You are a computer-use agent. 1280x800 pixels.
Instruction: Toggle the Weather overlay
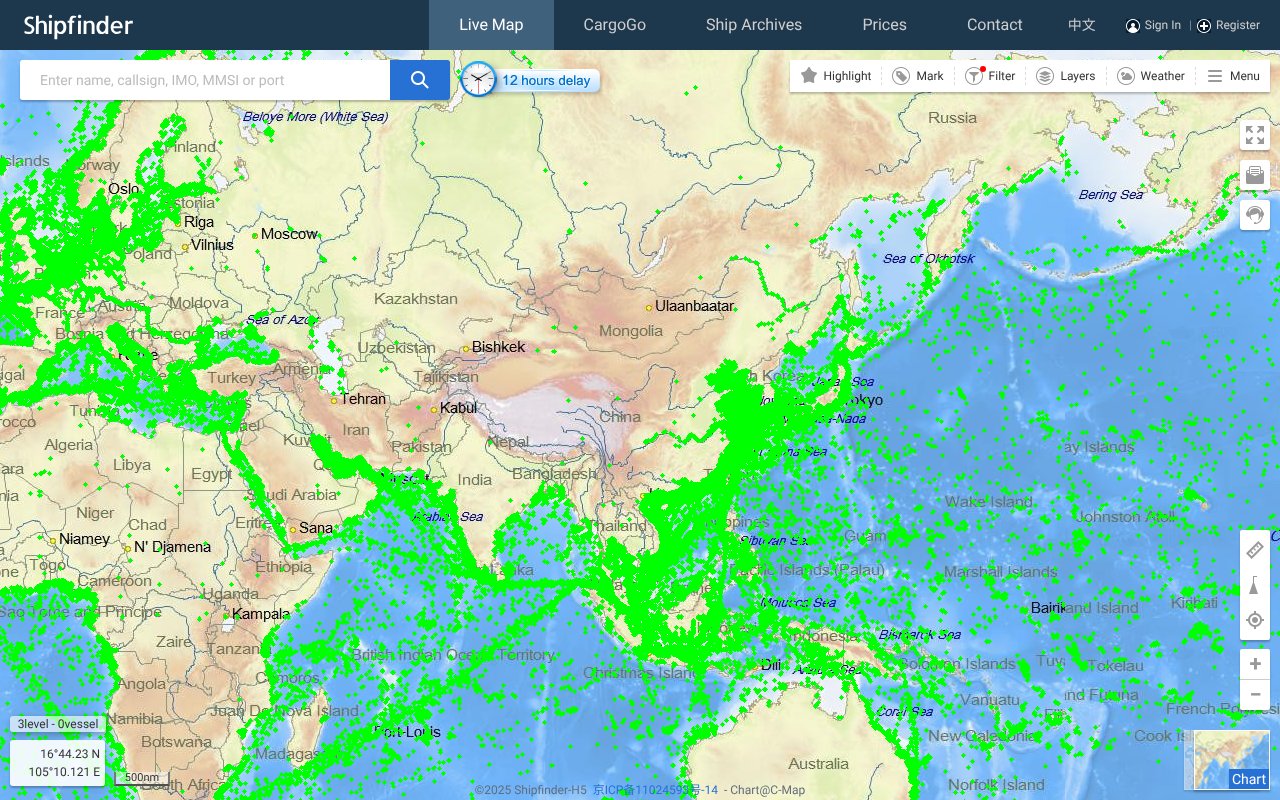pos(1151,75)
